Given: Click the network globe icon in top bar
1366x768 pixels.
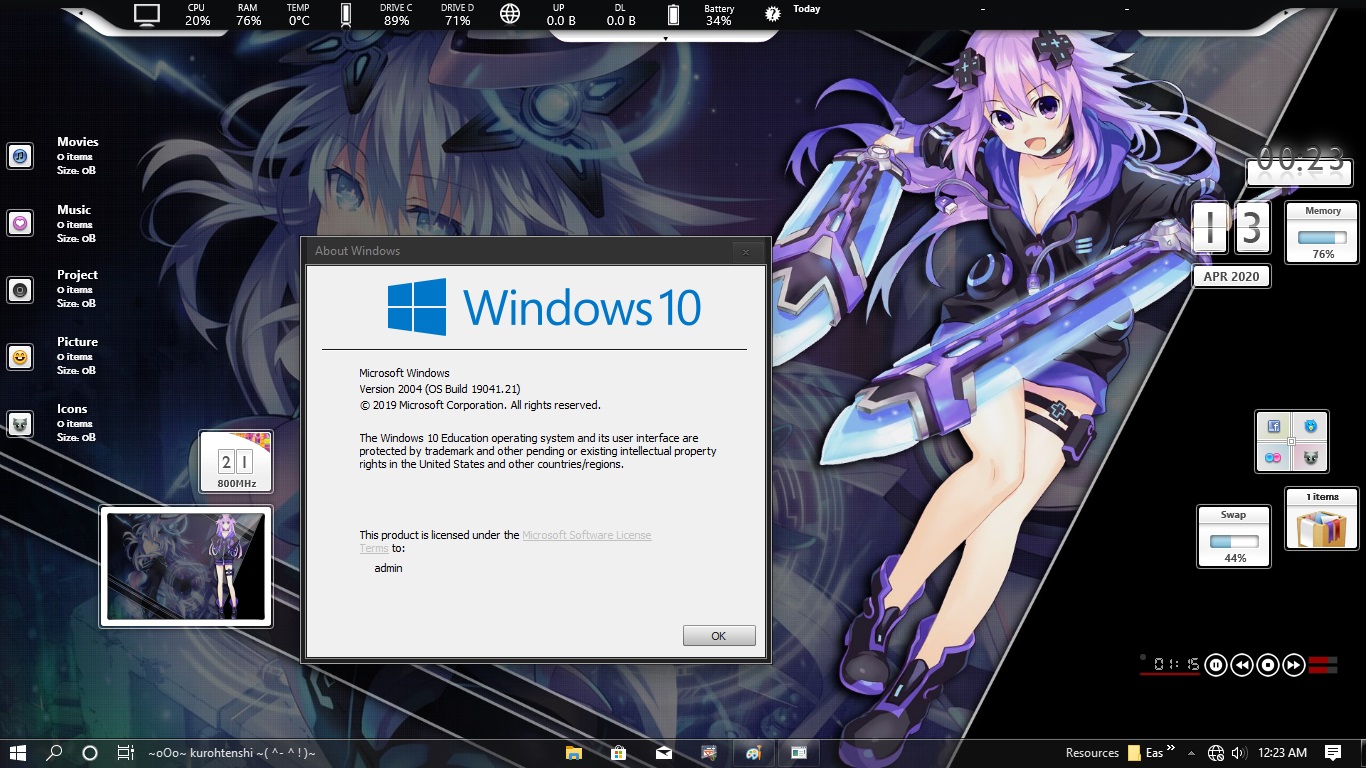Looking at the screenshot, I should tap(510, 14).
